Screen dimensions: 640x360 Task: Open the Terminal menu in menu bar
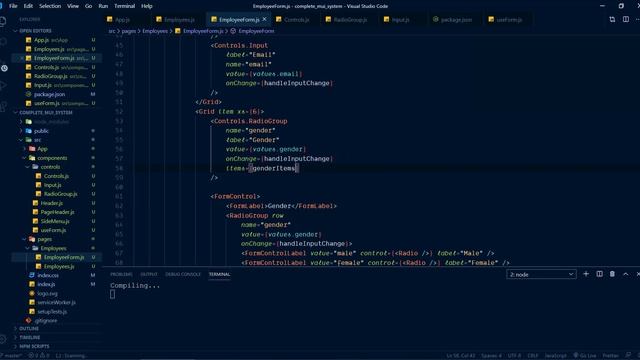[124, 6]
